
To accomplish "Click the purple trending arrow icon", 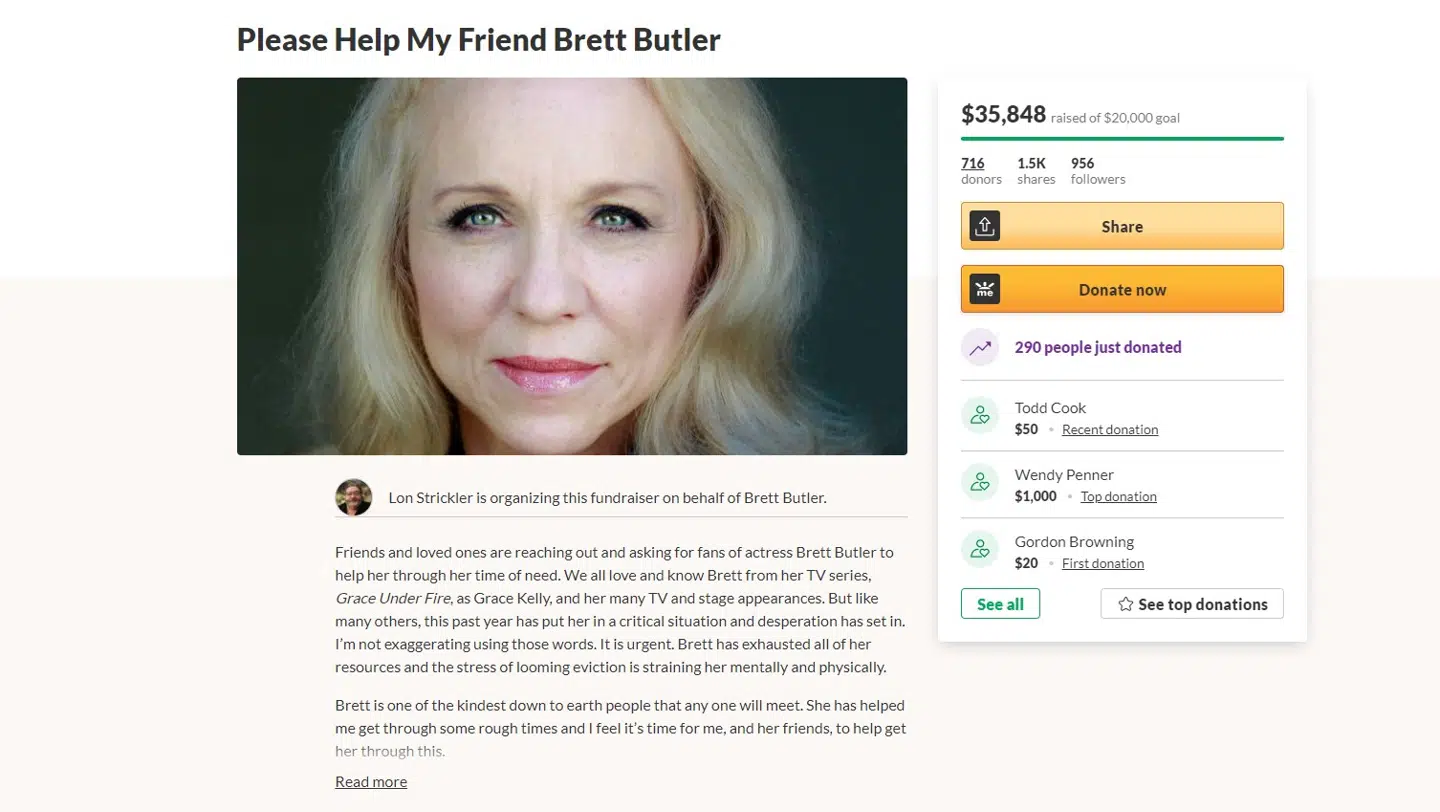I will pyautogui.click(x=980, y=347).
